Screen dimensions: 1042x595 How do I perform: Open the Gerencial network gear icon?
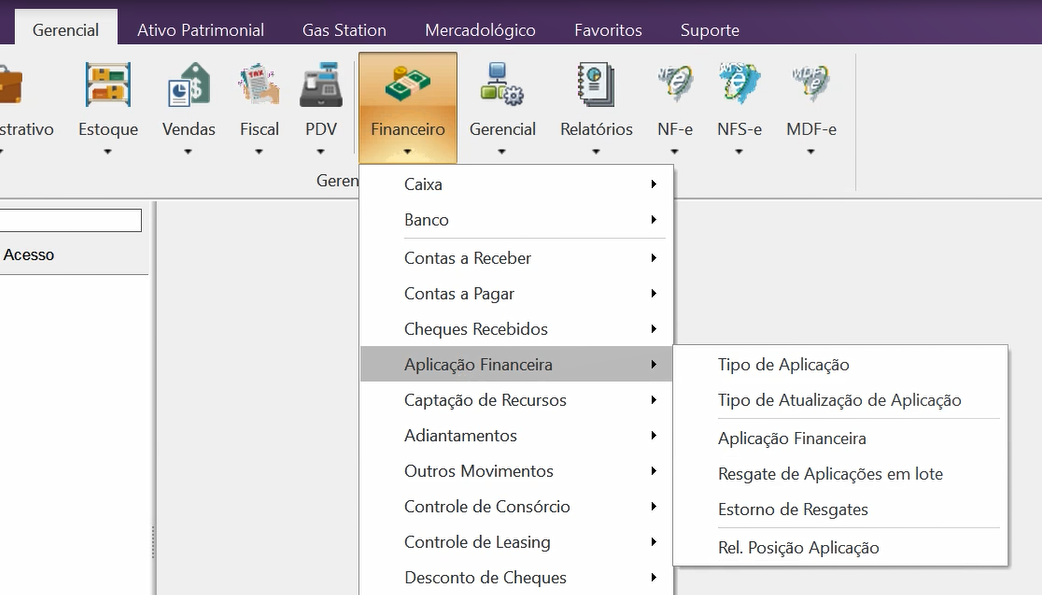(x=502, y=85)
